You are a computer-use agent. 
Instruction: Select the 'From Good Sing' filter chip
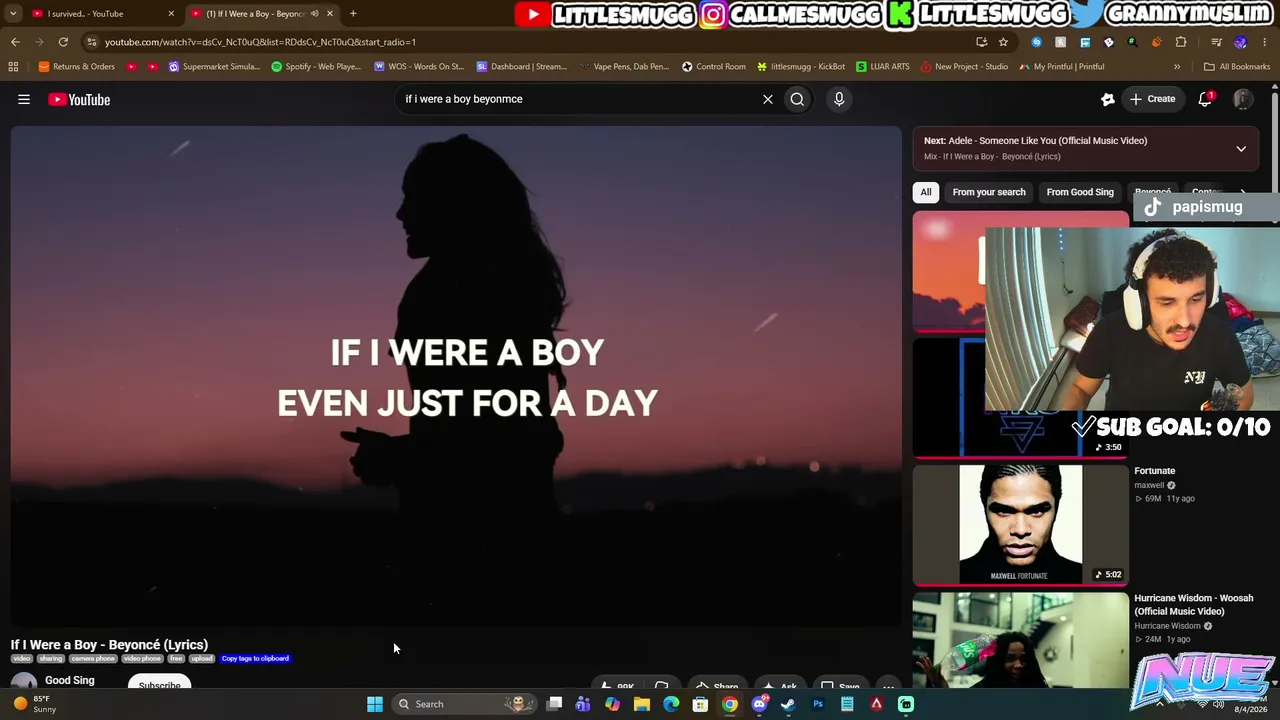[x=1080, y=192]
